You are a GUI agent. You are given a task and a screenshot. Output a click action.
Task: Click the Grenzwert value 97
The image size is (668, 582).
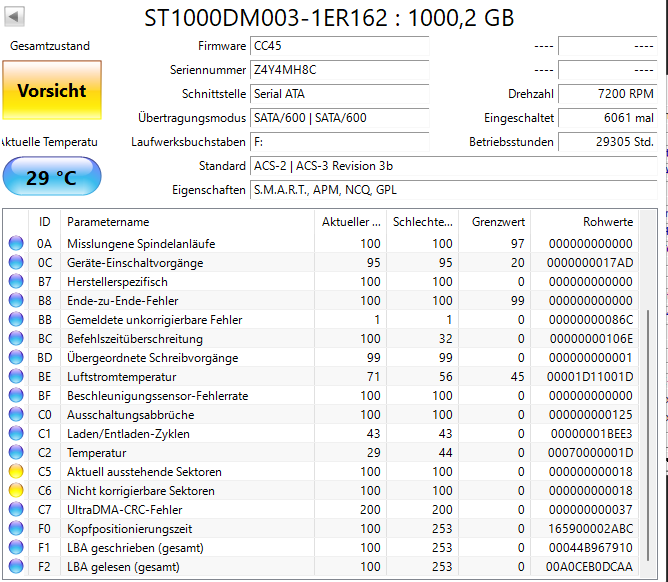coord(518,243)
